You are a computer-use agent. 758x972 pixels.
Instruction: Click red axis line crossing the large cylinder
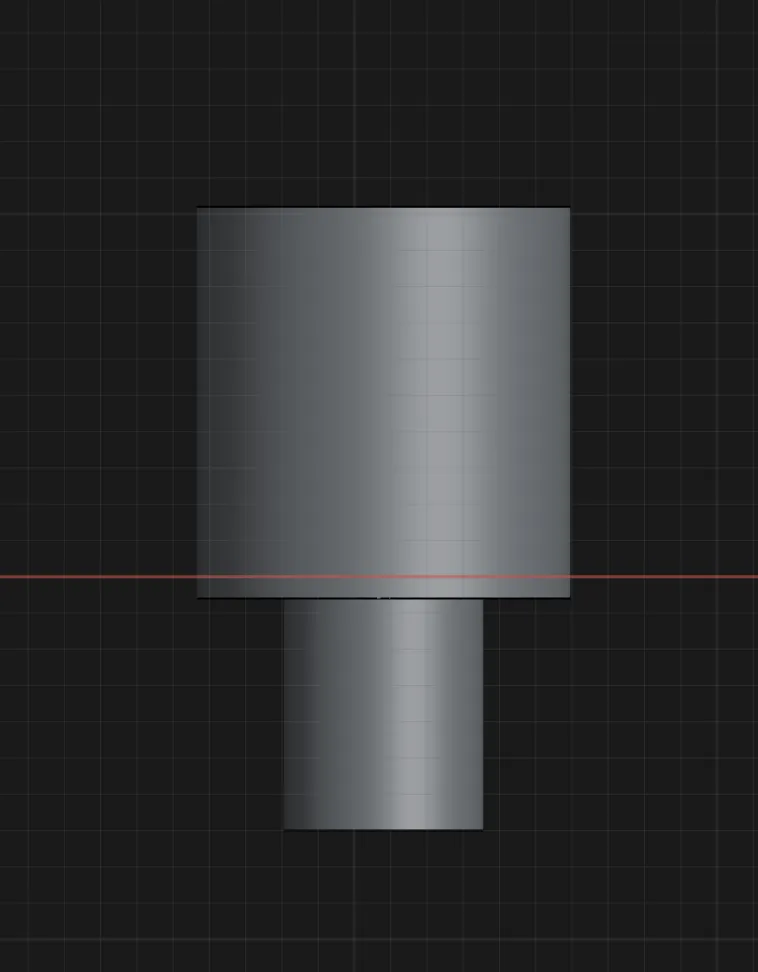[x=383, y=577]
